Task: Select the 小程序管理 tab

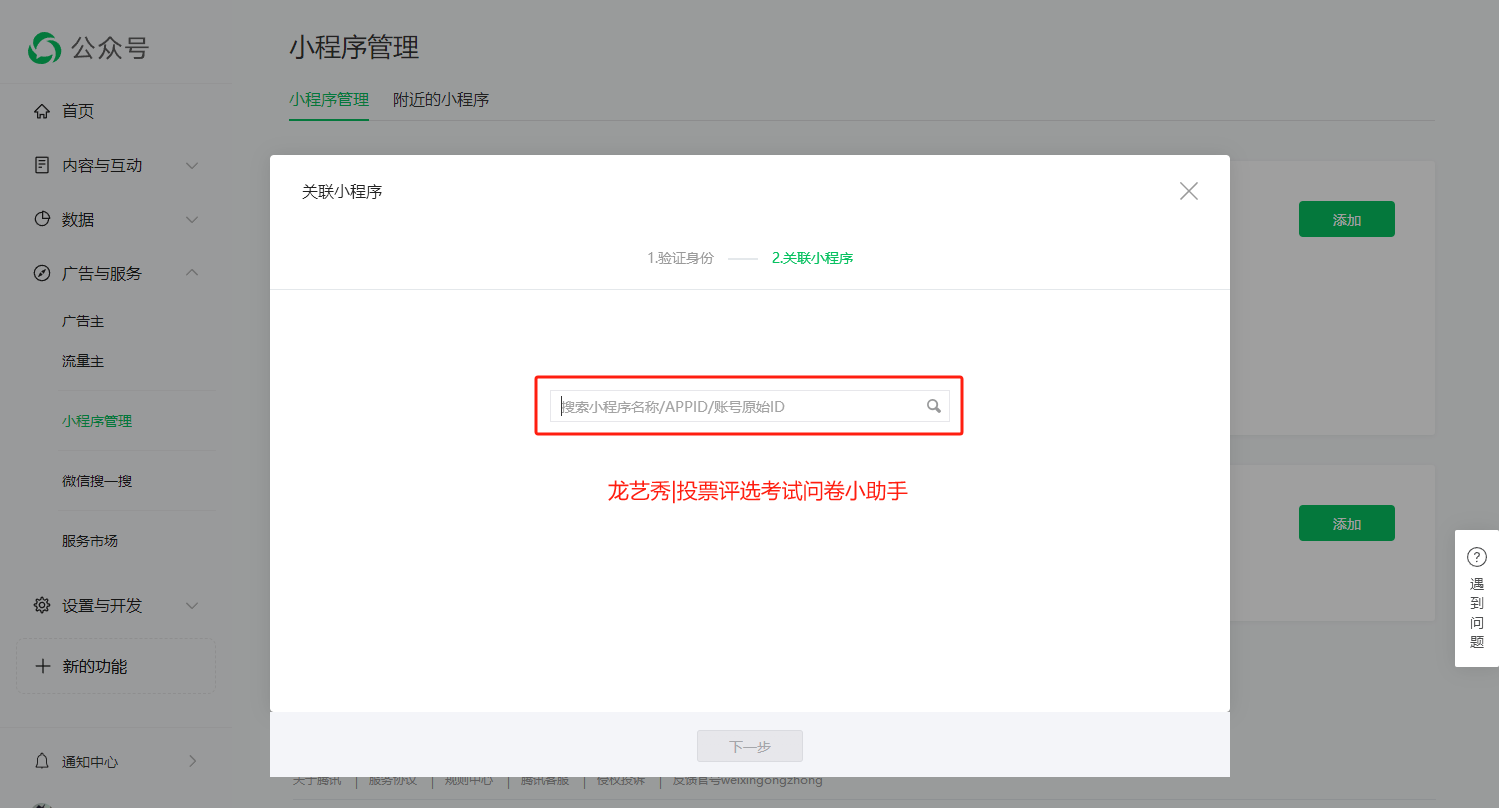Action: [x=329, y=100]
